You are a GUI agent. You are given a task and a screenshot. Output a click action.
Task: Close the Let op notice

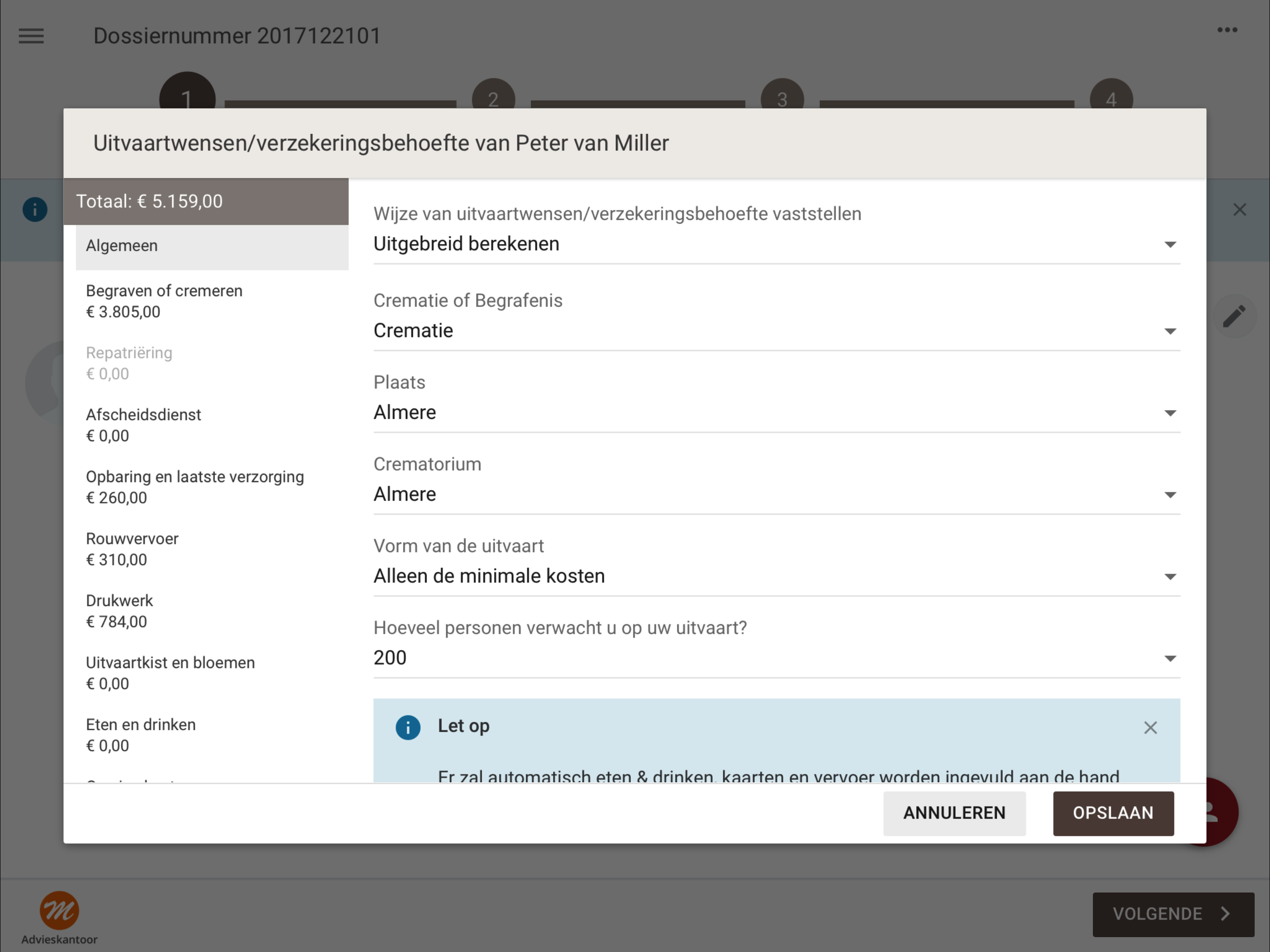tap(1150, 727)
